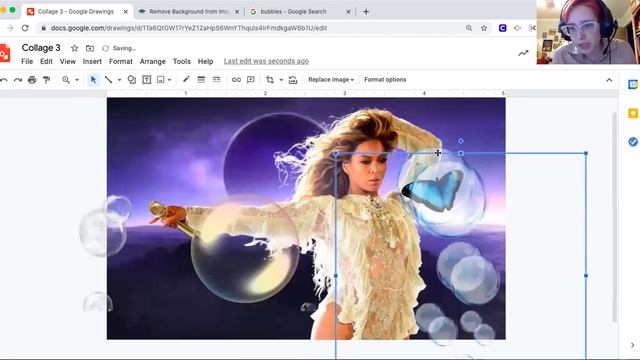Open the Tools menu
The image size is (640, 360).
pos(182,61)
